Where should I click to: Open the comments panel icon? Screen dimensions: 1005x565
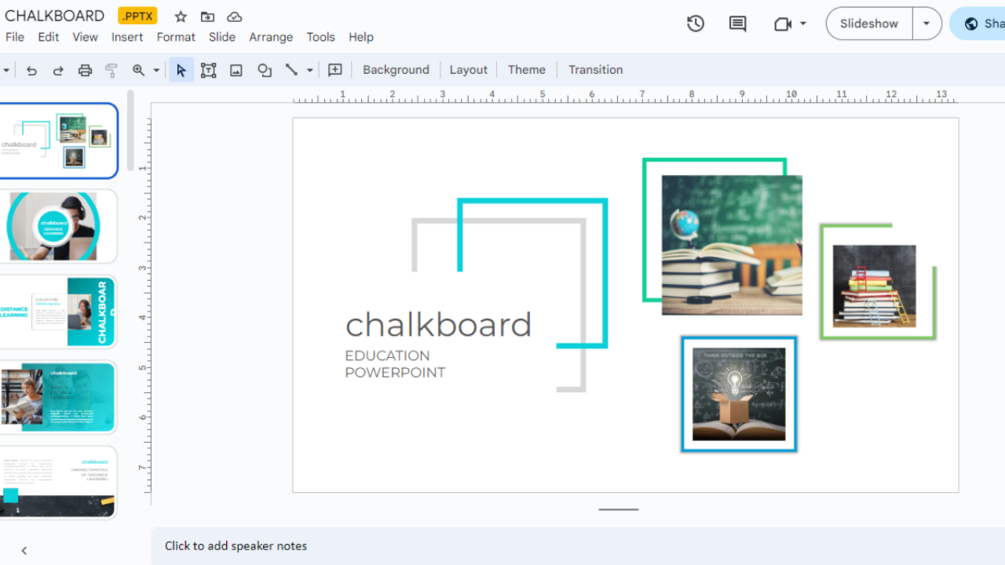click(738, 24)
